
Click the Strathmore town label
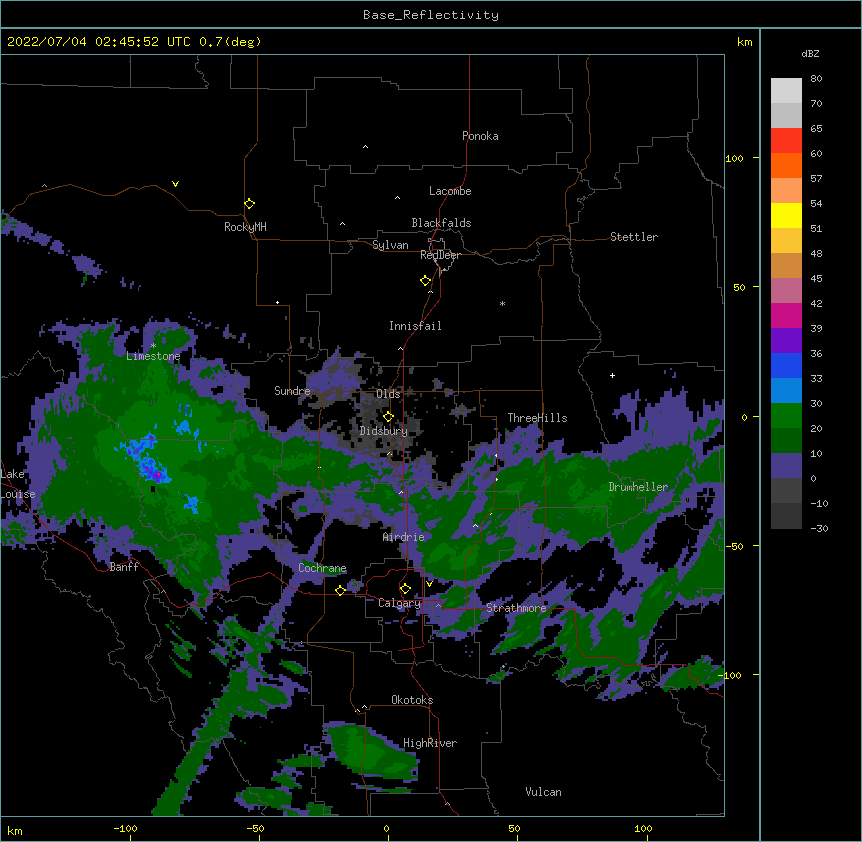(x=516, y=608)
